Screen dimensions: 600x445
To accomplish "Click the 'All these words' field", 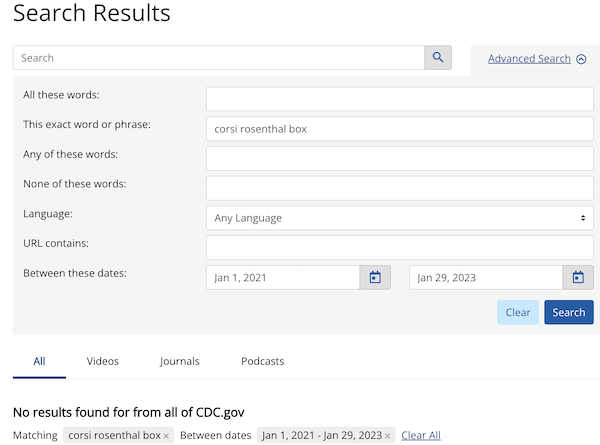I will 400,99.
